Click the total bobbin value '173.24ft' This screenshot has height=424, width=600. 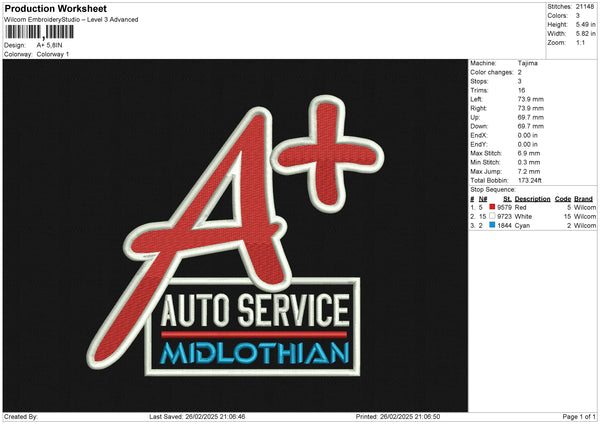[530, 180]
